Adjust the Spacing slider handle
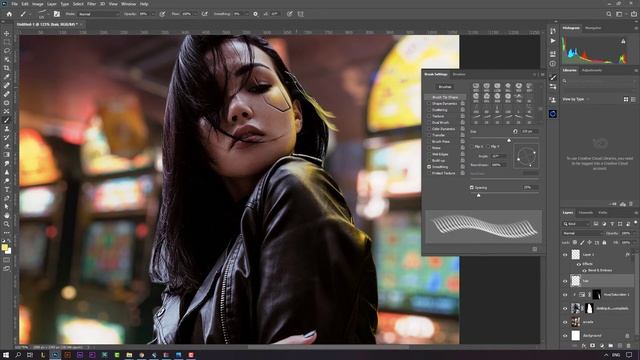The height and width of the screenshot is (360, 640). pos(479,196)
